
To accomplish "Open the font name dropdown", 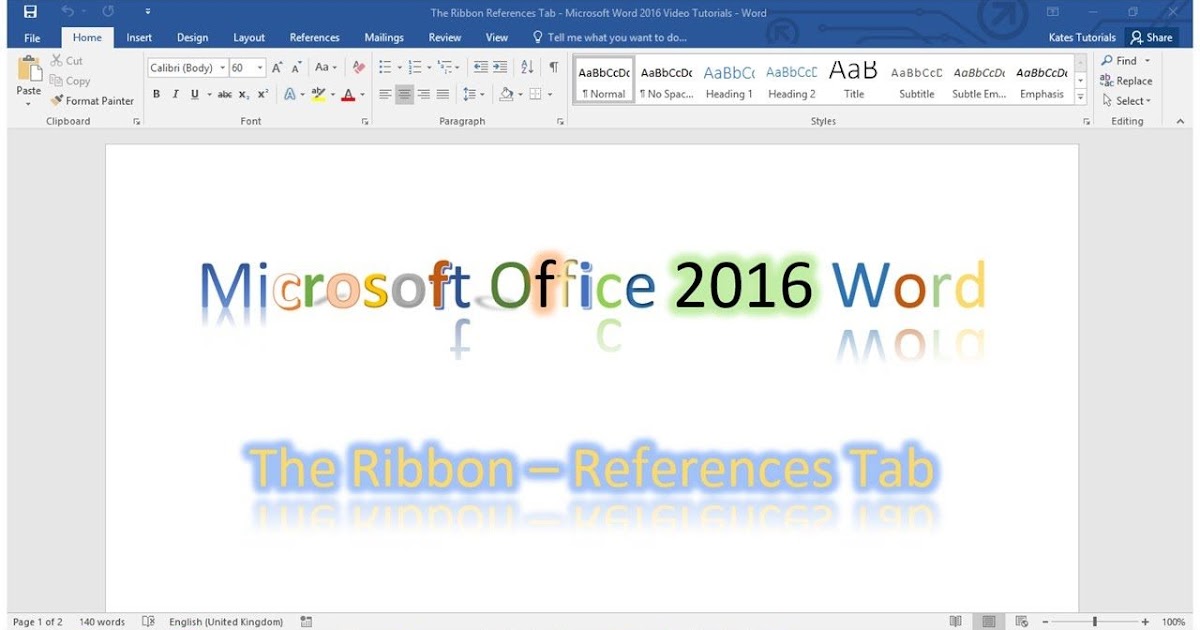I will (x=222, y=68).
